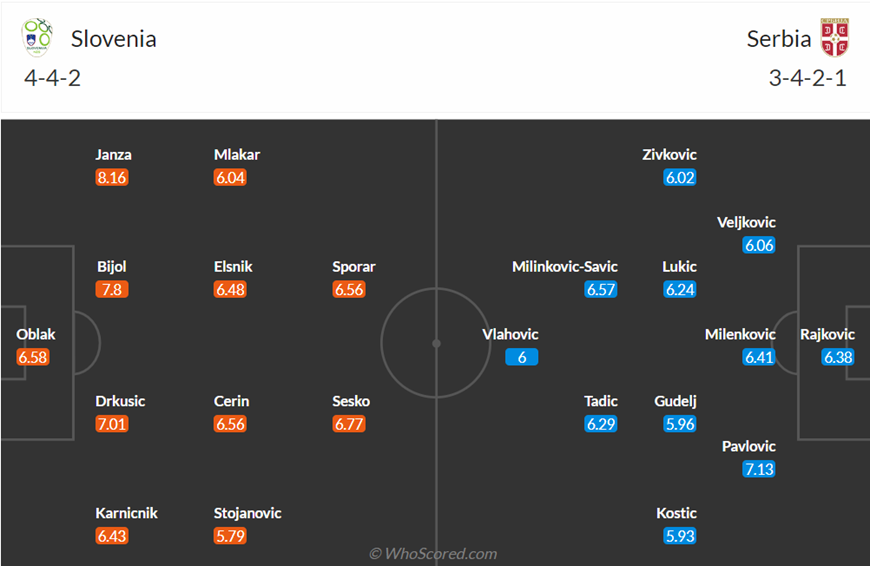This screenshot has width=870, height=566.
Task: Click the Serbia team crest icon
Action: [834, 37]
